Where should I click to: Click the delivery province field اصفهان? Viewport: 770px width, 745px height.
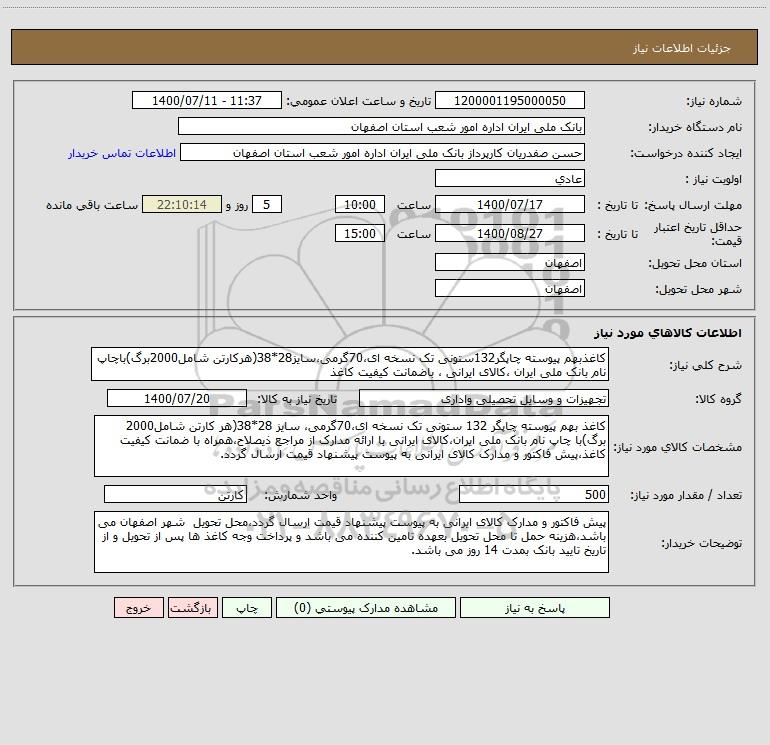510,263
